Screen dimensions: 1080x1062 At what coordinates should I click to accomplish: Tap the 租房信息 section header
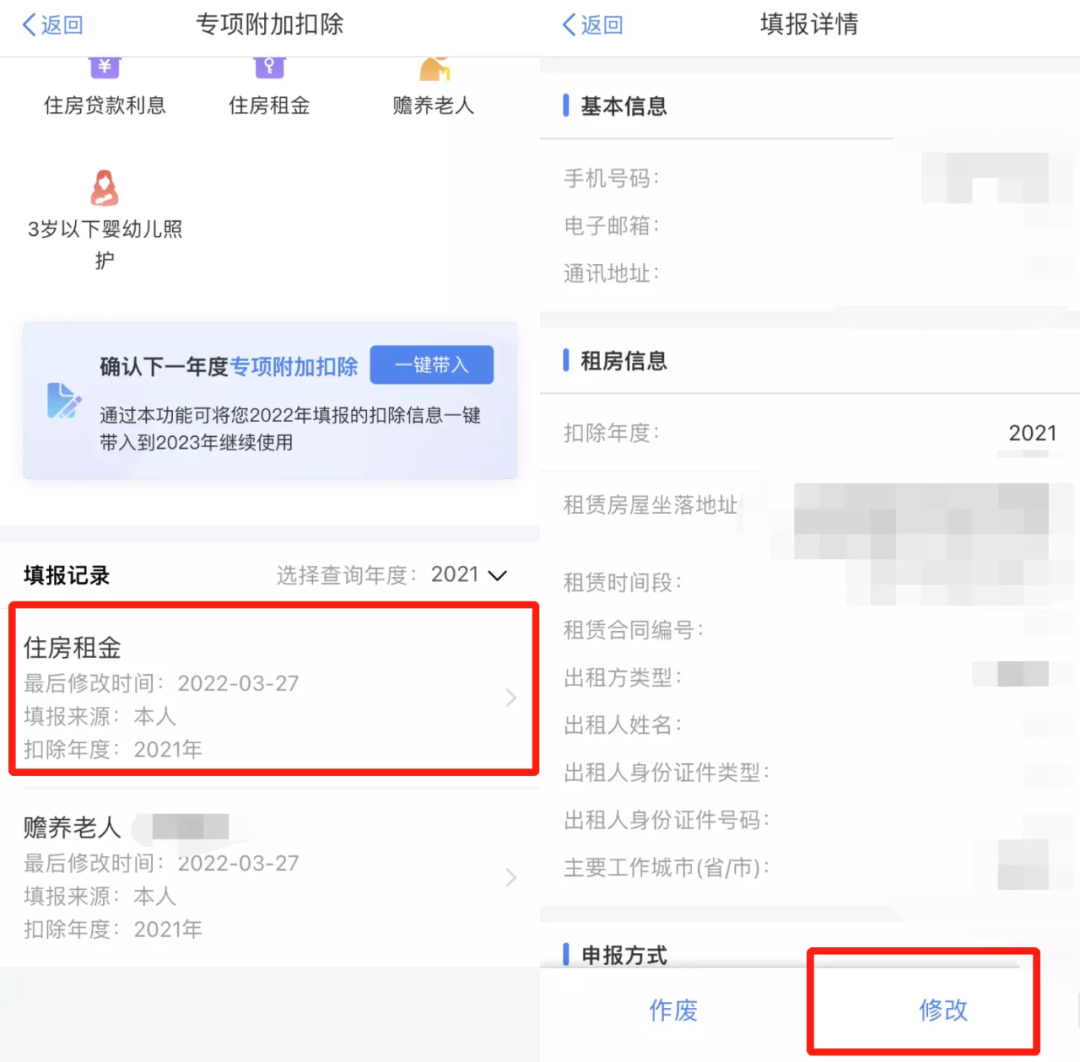click(623, 360)
